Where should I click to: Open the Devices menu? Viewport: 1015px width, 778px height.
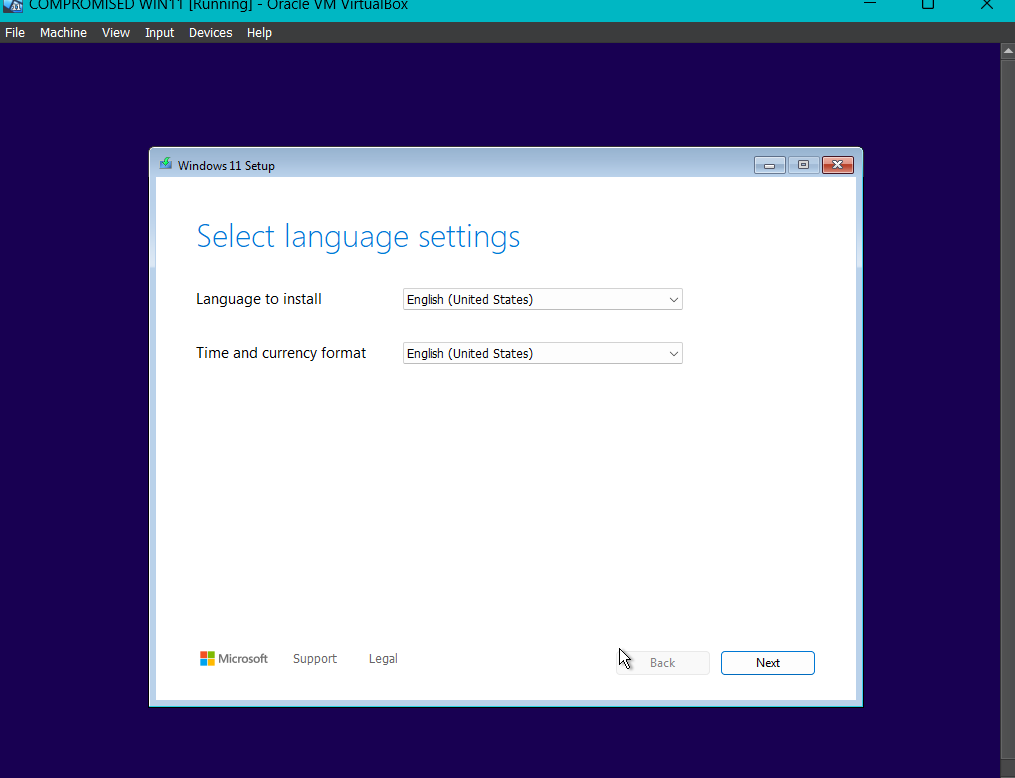pyautogui.click(x=210, y=32)
